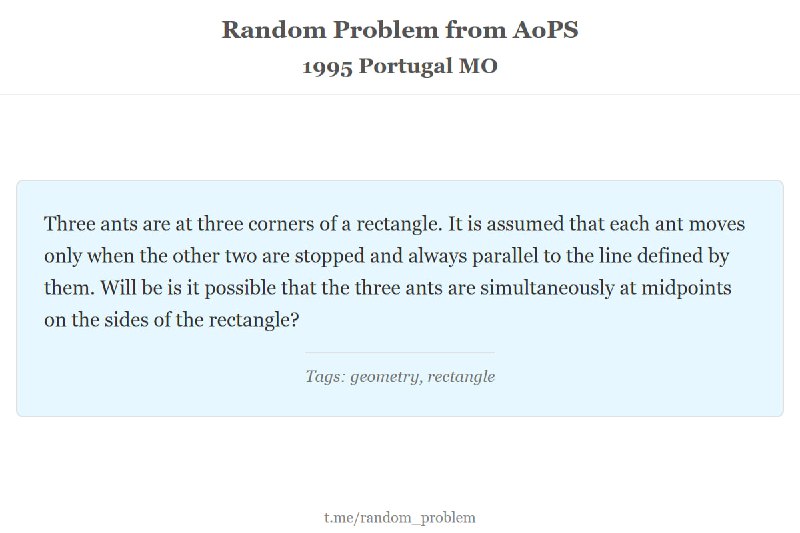Click the word 'AoPS' in the title
800x533 pixels.
[x=545, y=30]
